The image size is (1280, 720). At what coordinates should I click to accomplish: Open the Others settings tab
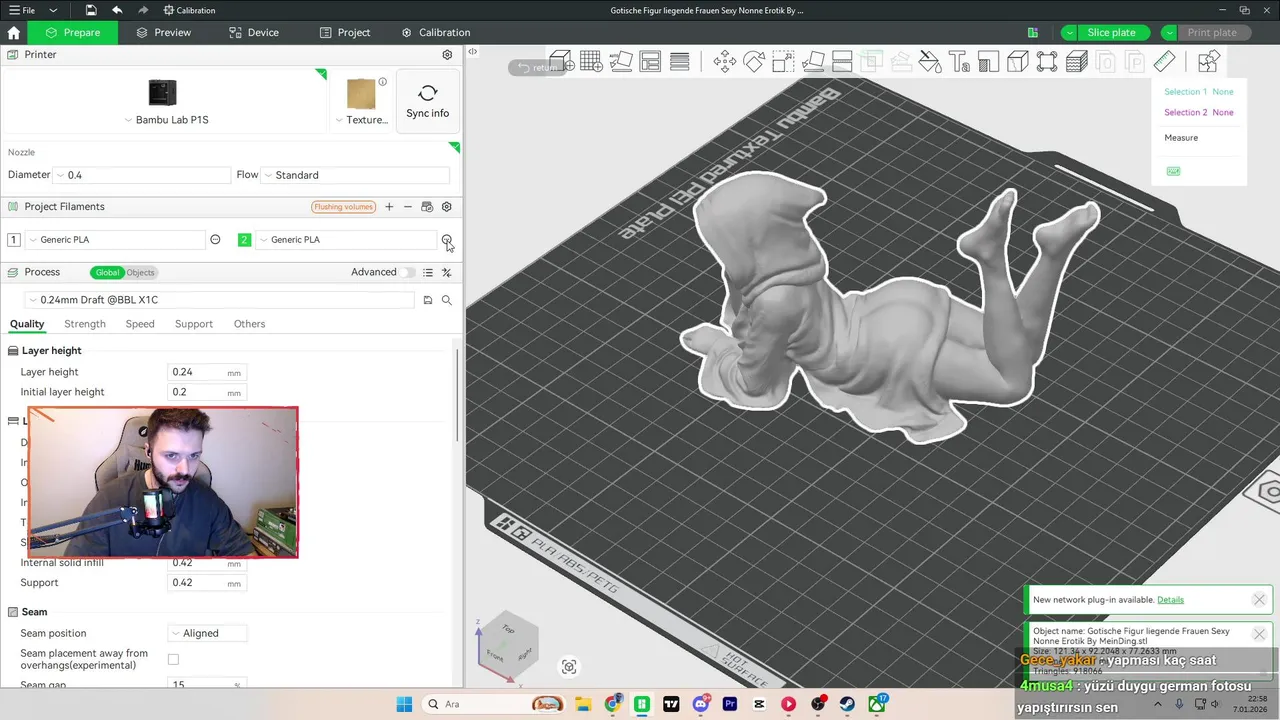pyautogui.click(x=250, y=324)
